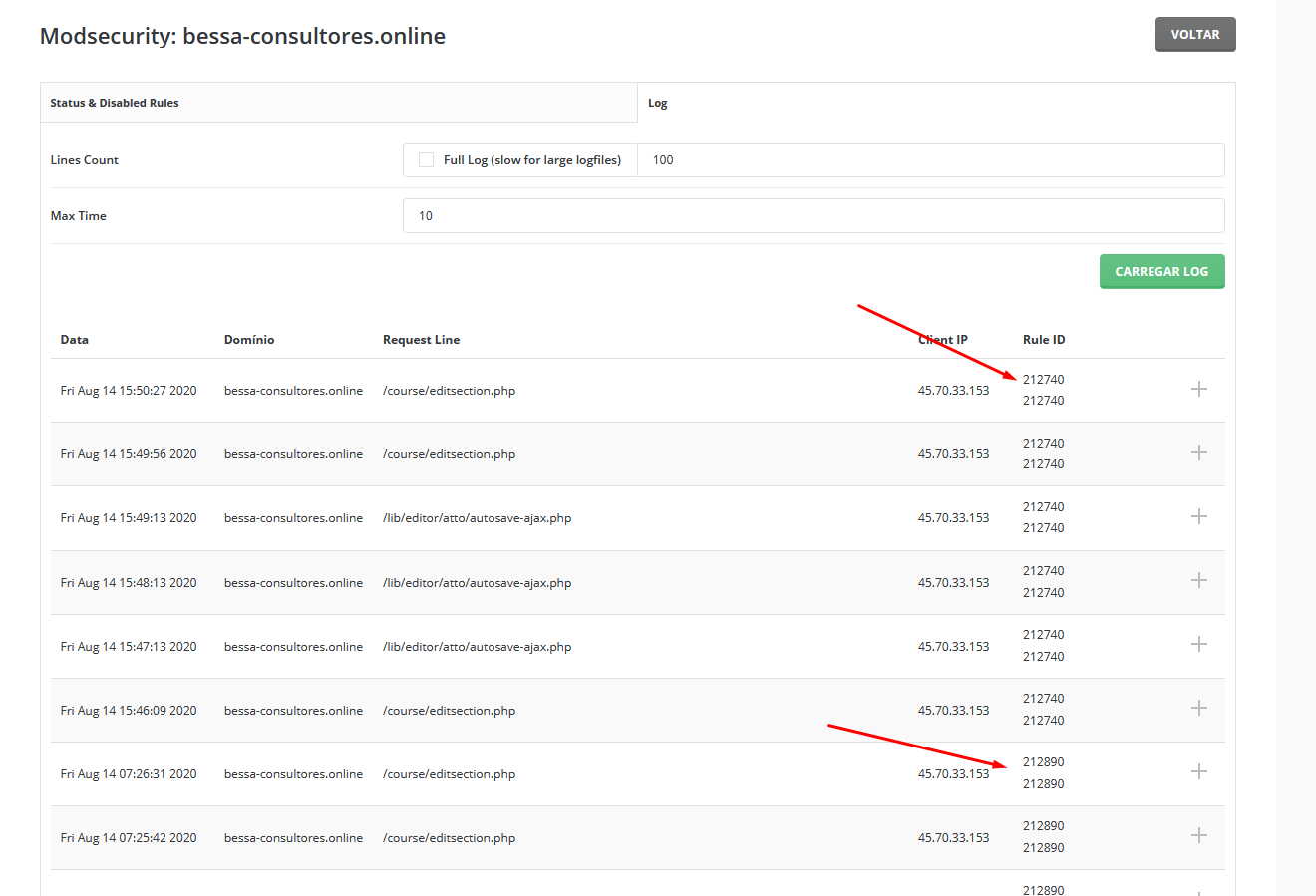The height and width of the screenshot is (896, 1316).
Task: Click the Lines Count input field
Action: 932,160
